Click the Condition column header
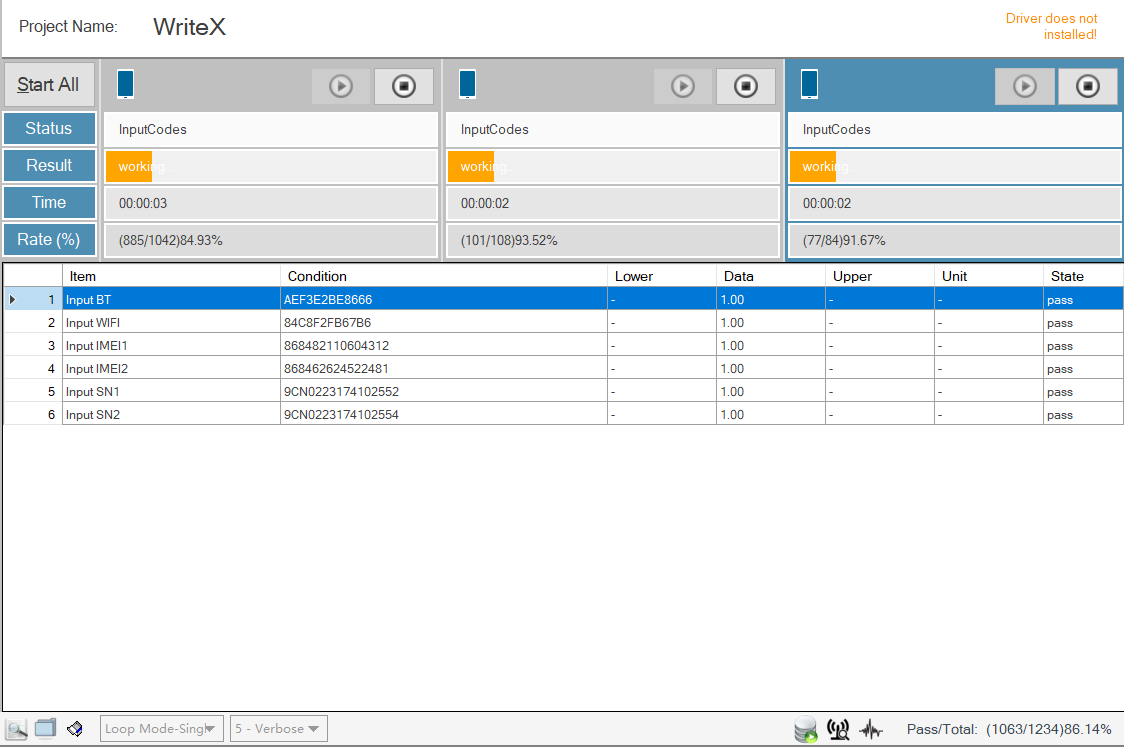1124x747 pixels. point(317,276)
